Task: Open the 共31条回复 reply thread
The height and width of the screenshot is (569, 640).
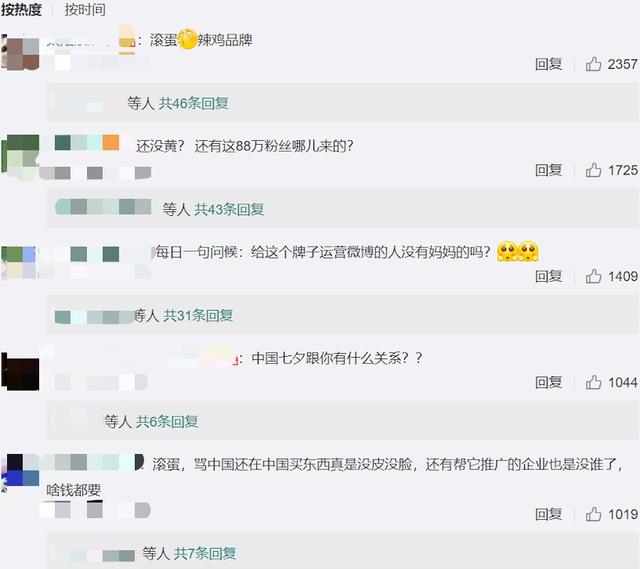Action: click(x=198, y=315)
